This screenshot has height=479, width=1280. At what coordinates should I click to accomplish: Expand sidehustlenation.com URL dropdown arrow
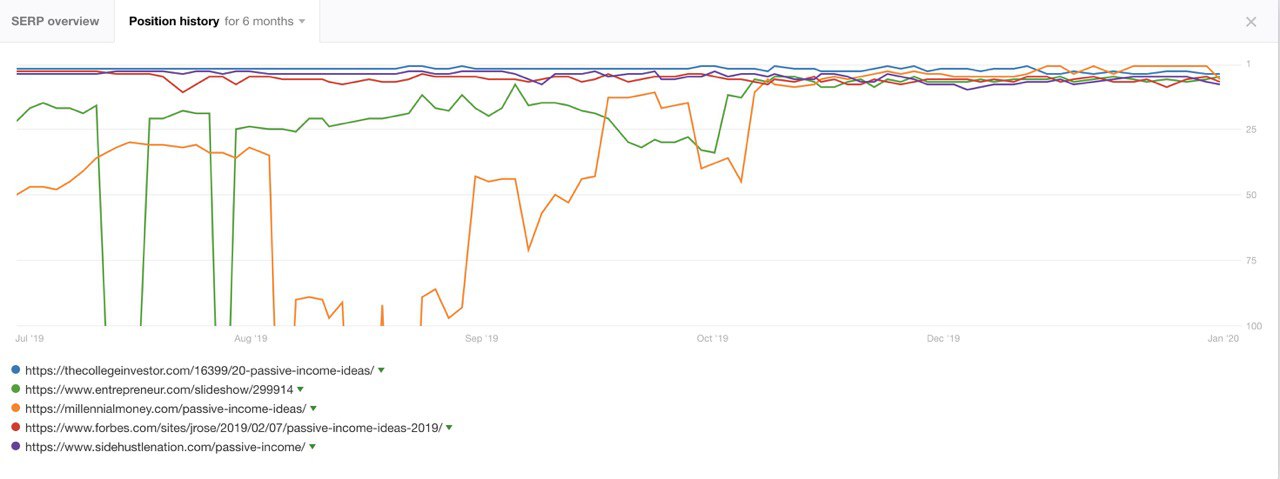pos(313,446)
